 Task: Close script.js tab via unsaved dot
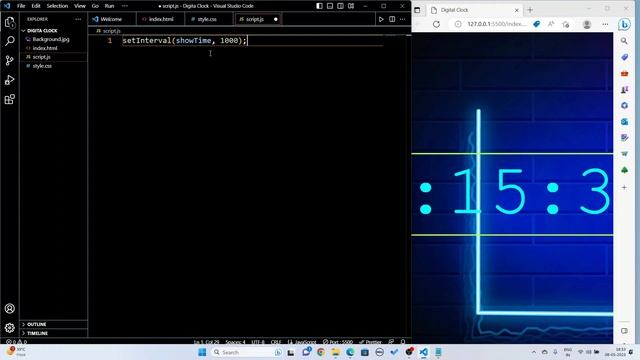tap(276, 19)
